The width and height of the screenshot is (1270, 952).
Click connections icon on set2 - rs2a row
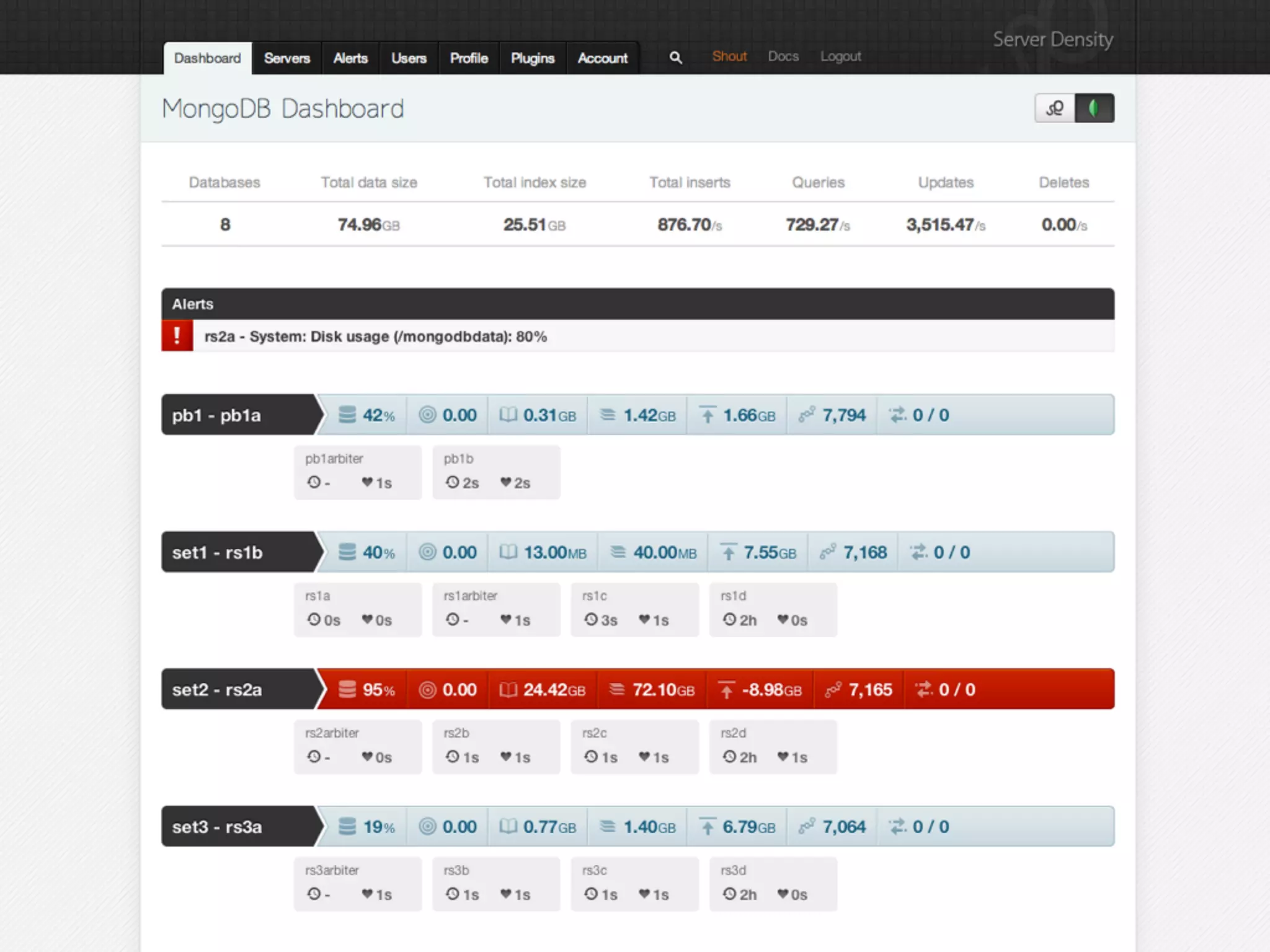833,689
